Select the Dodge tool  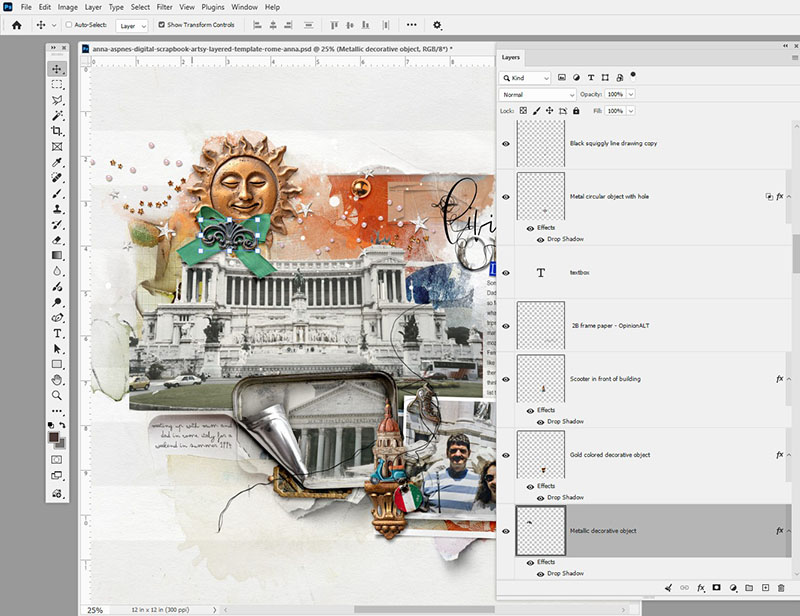coord(57,302)
